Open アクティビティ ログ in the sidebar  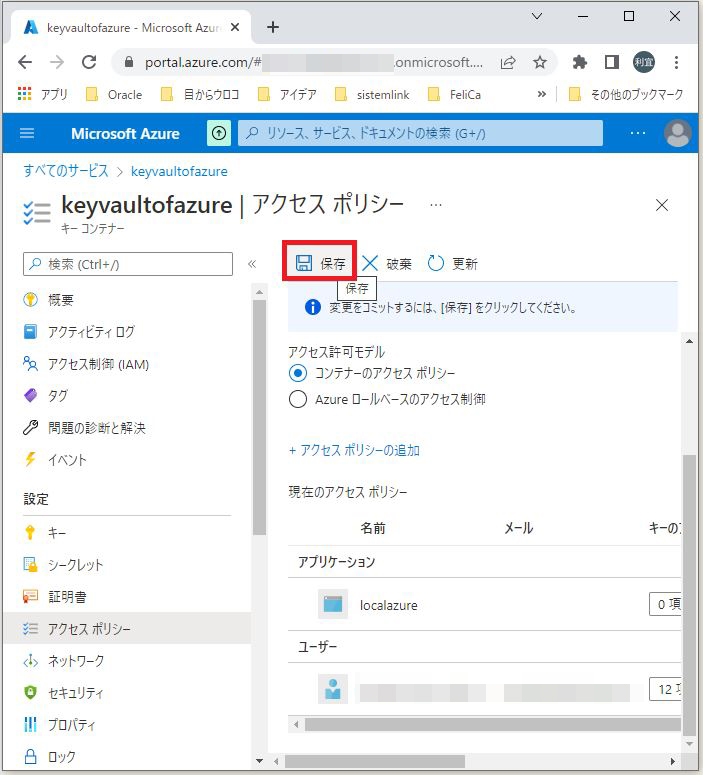tap(91, 332)
